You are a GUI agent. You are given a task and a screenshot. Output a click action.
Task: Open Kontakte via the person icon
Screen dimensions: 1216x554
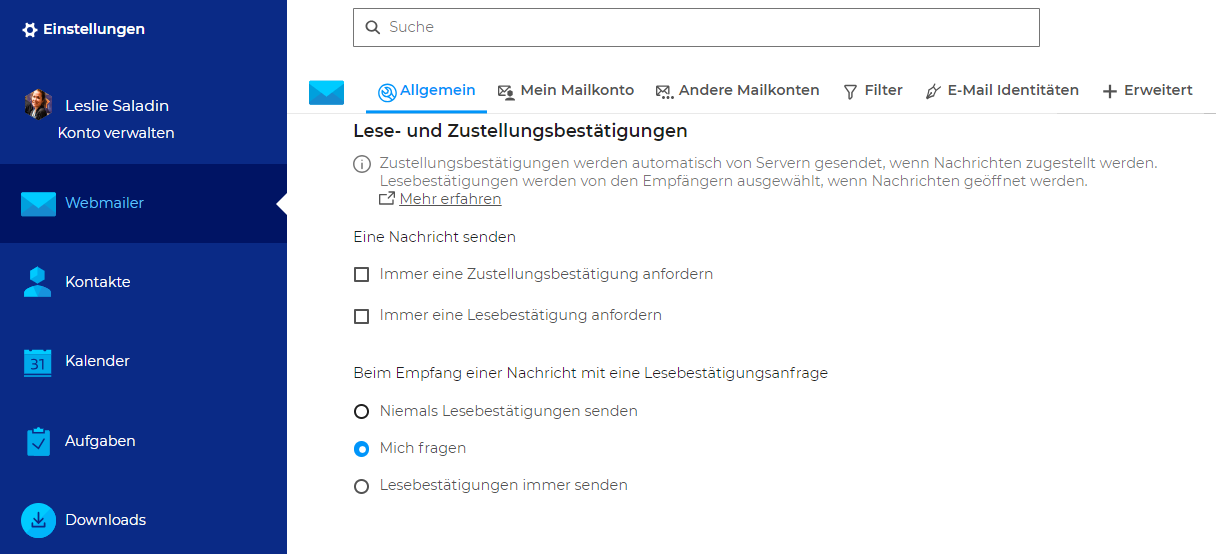(37, 282)
